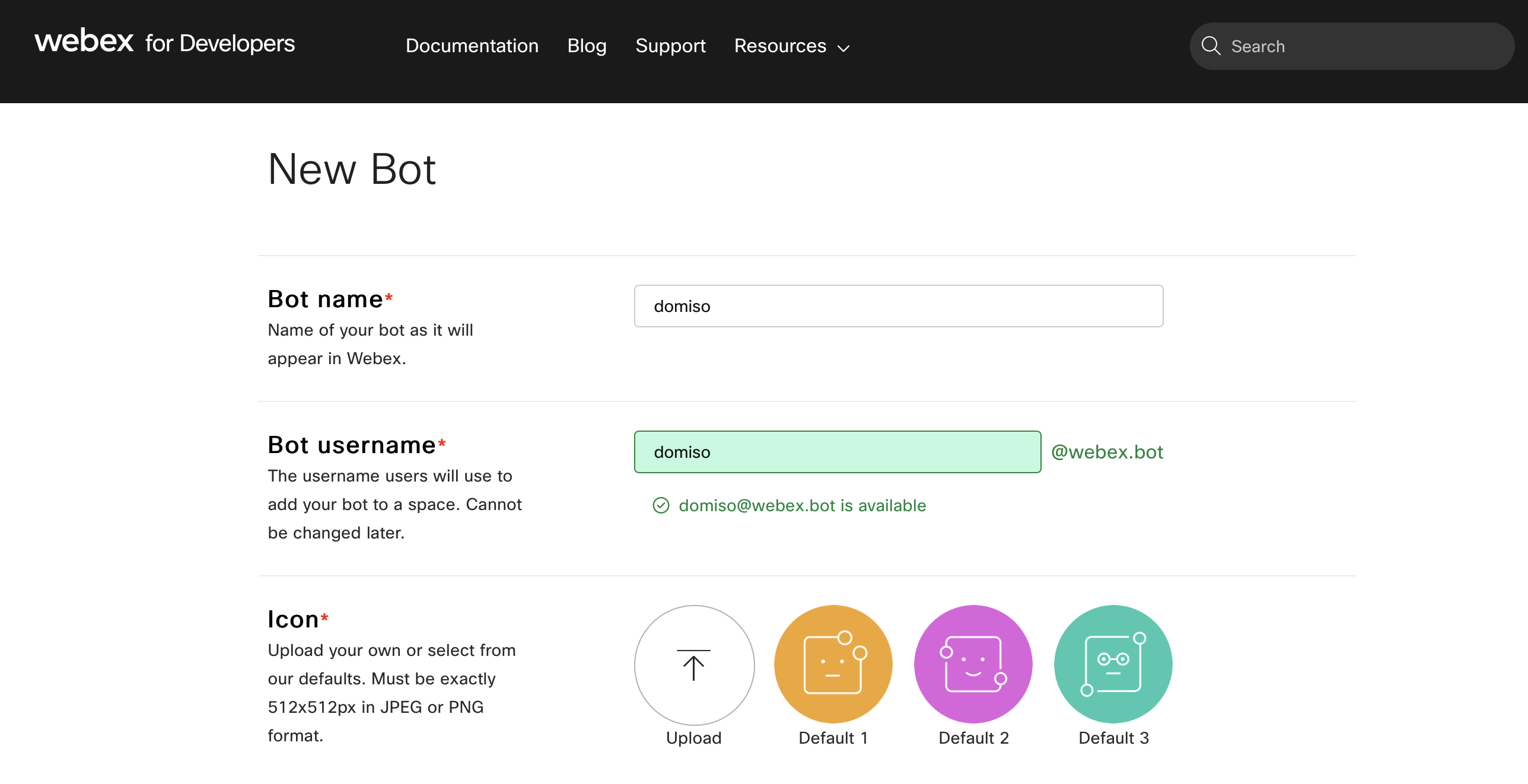Image resolution: width=1528 pixels, height=784 pixels.
Task: Click inside the Bot name input field
Action: pyautogui.click(x=897, y=306)
